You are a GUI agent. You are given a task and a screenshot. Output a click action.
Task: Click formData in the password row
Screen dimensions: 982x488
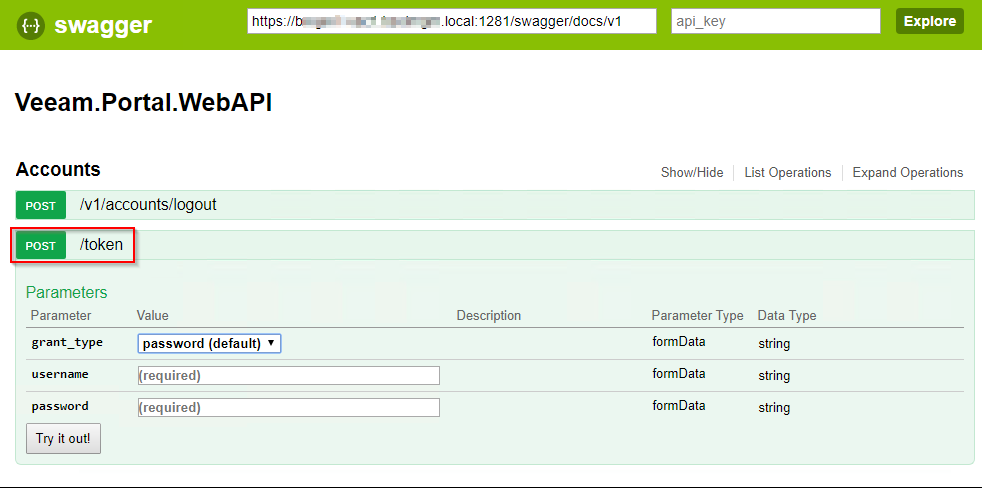pyautogui.click(x=679, y=405)
